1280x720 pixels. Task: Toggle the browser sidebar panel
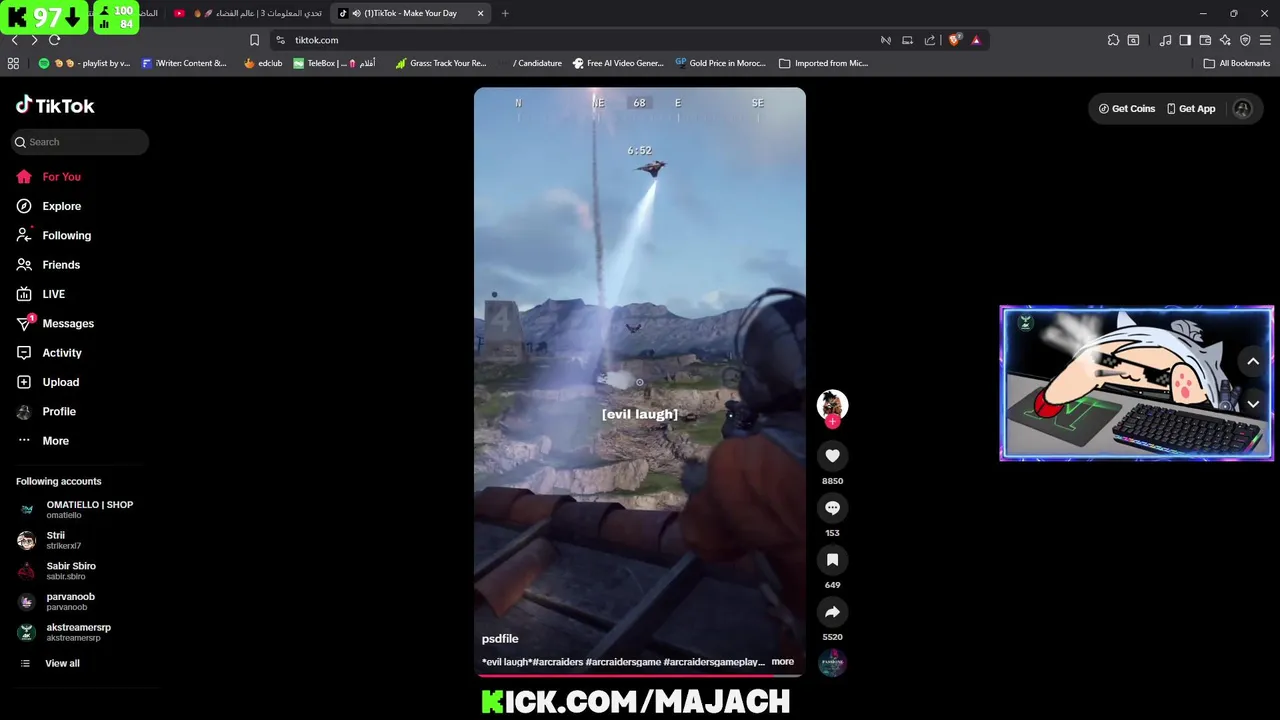(1185, 40)
